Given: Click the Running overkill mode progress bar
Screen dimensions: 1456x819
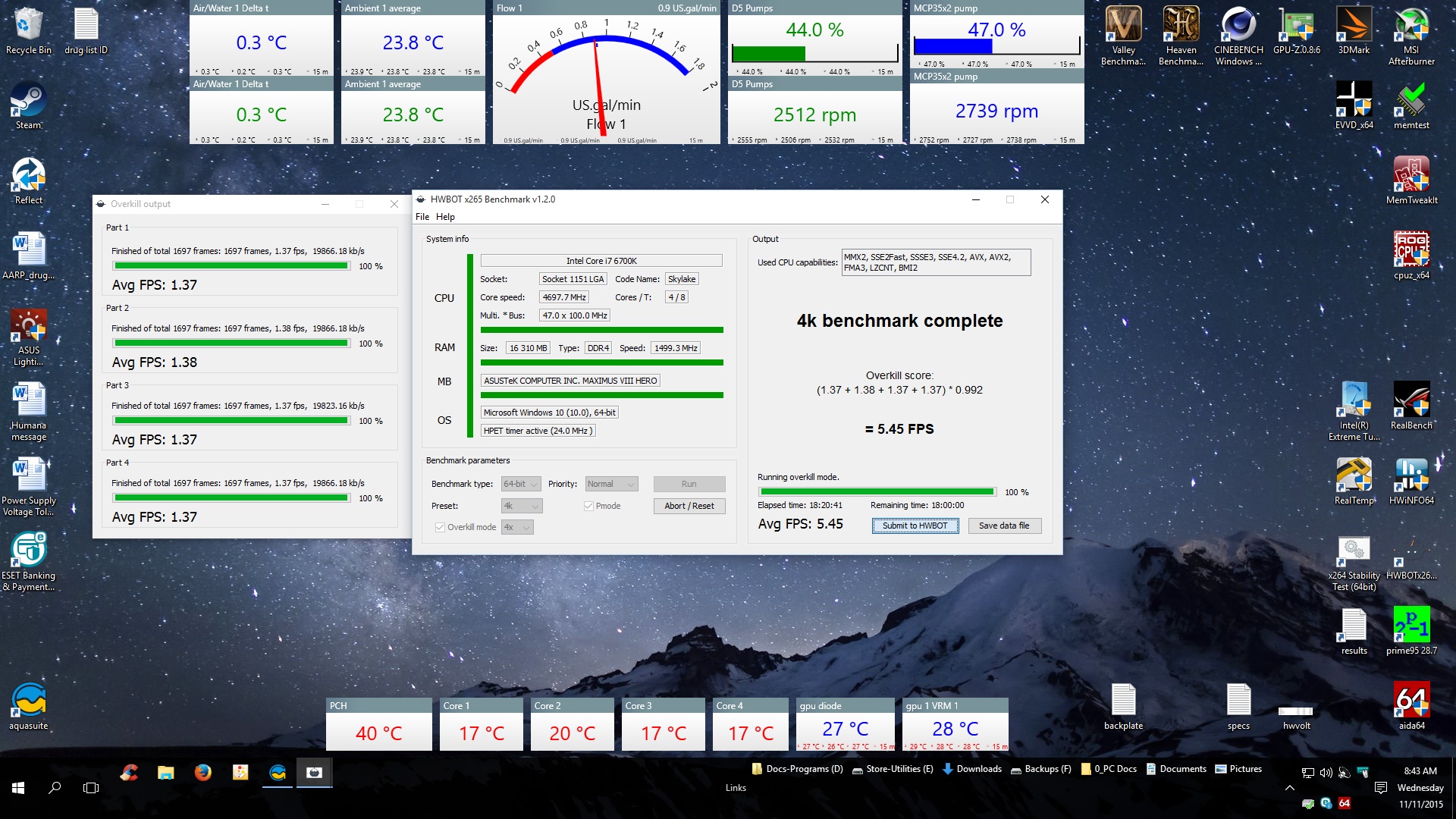Looking at the screenshot, I should click(876, 492).
